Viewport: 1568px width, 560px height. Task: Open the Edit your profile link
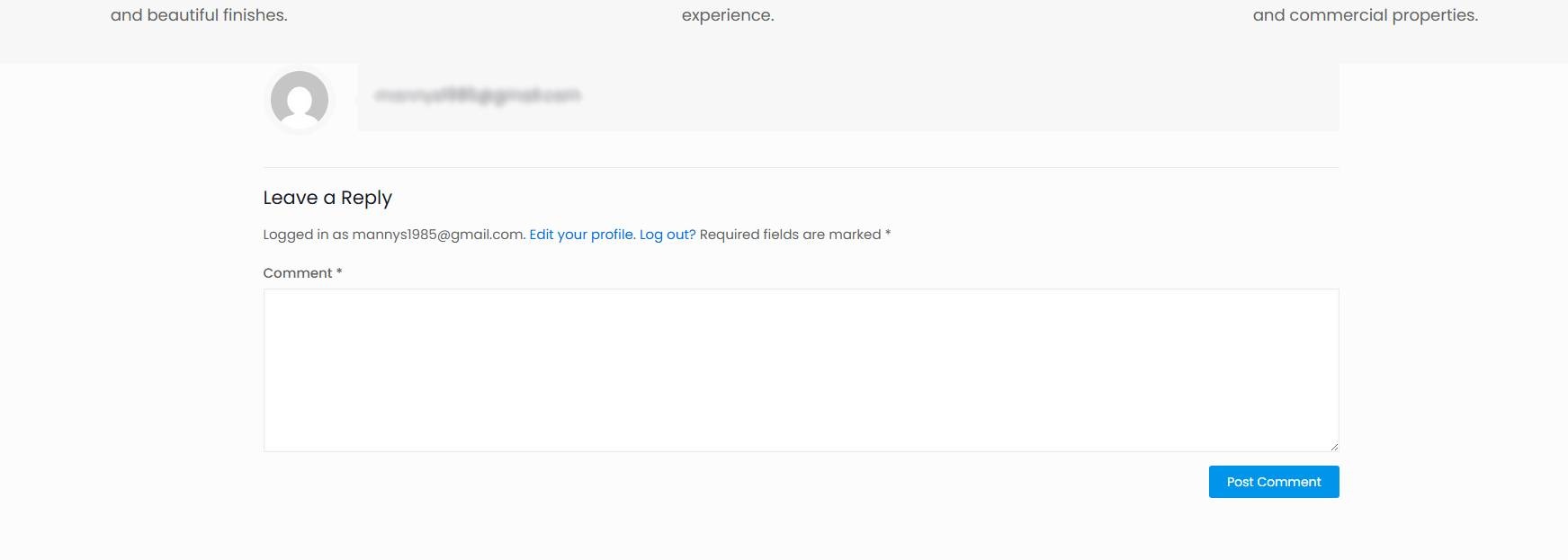pos(582,235)
